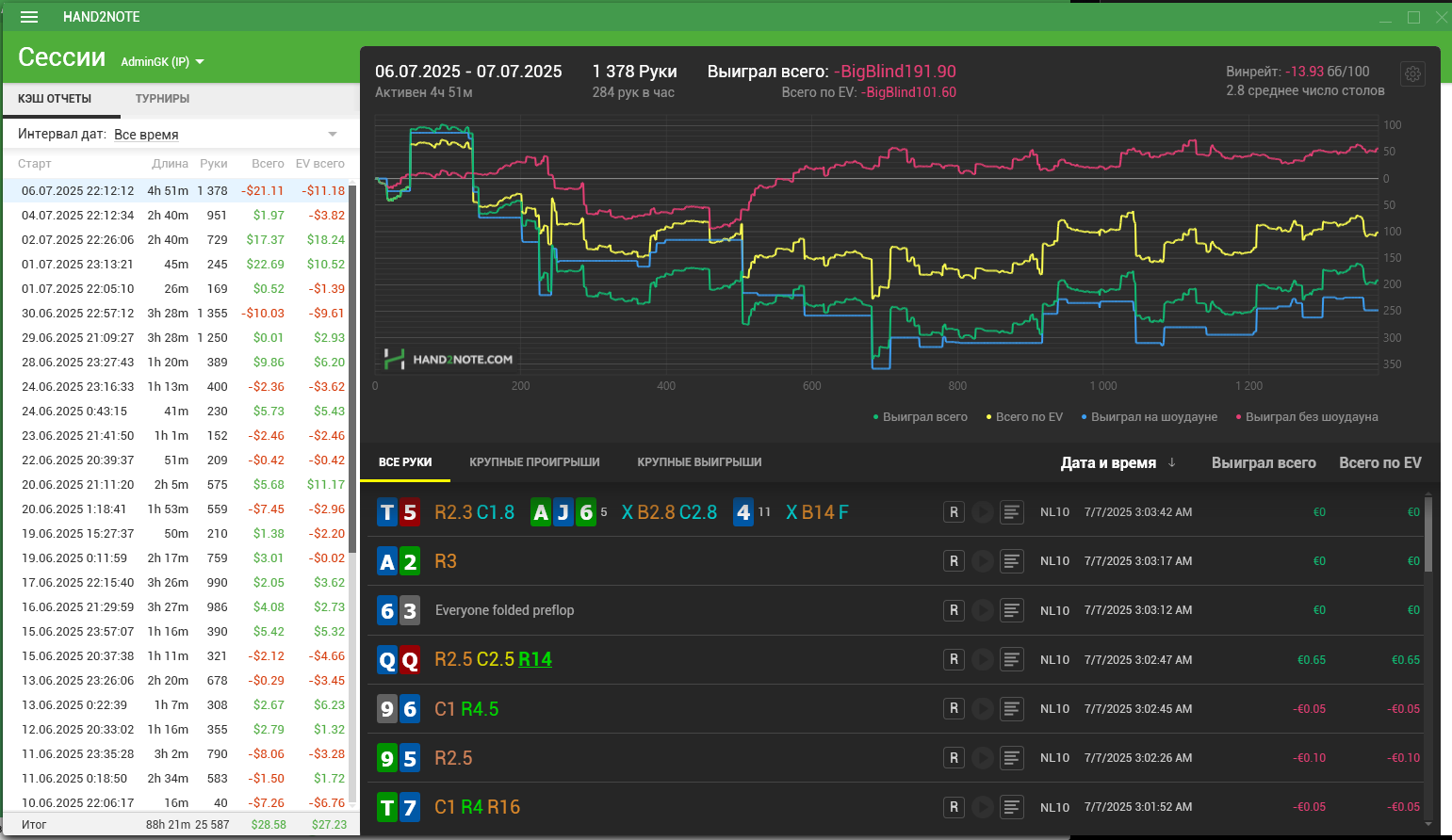1452x840 pixels.
Task: Show hand history text for 96 hand
Action: click(x=1012, y=708)
